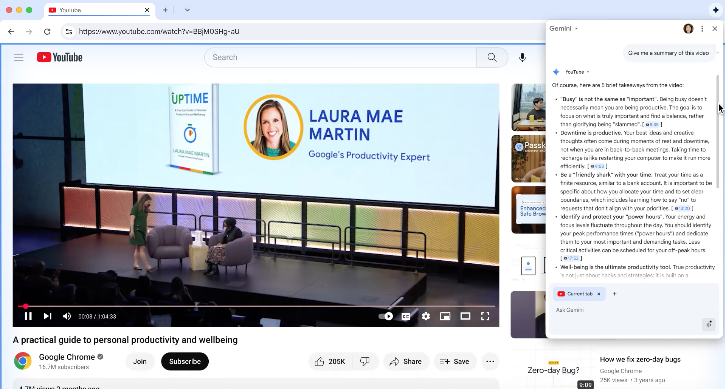Open Gemini panel three-dot options menu
The width and height of the screenshot is (725, 389).
(702, 29)
